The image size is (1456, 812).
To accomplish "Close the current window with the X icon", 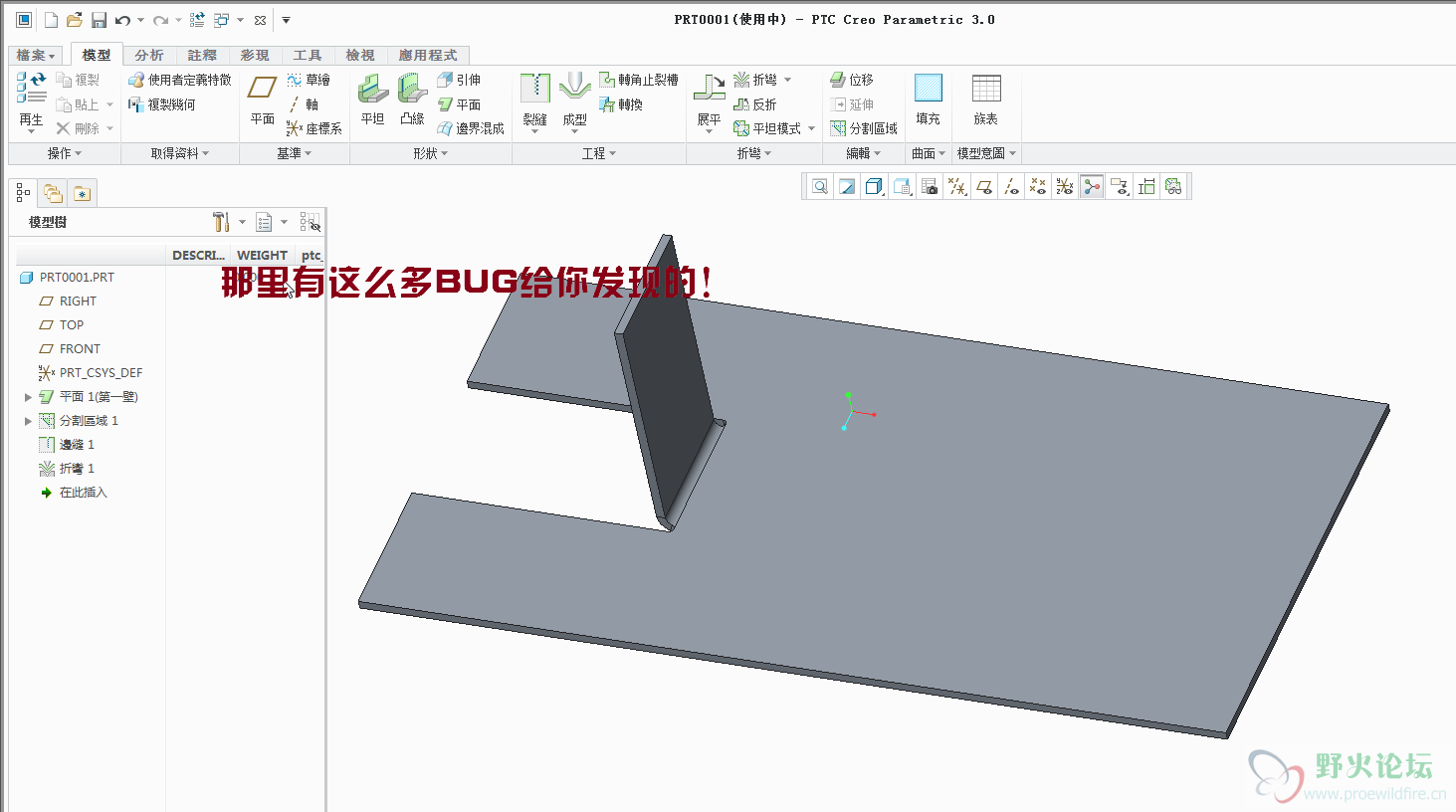I will pos(261,20).
